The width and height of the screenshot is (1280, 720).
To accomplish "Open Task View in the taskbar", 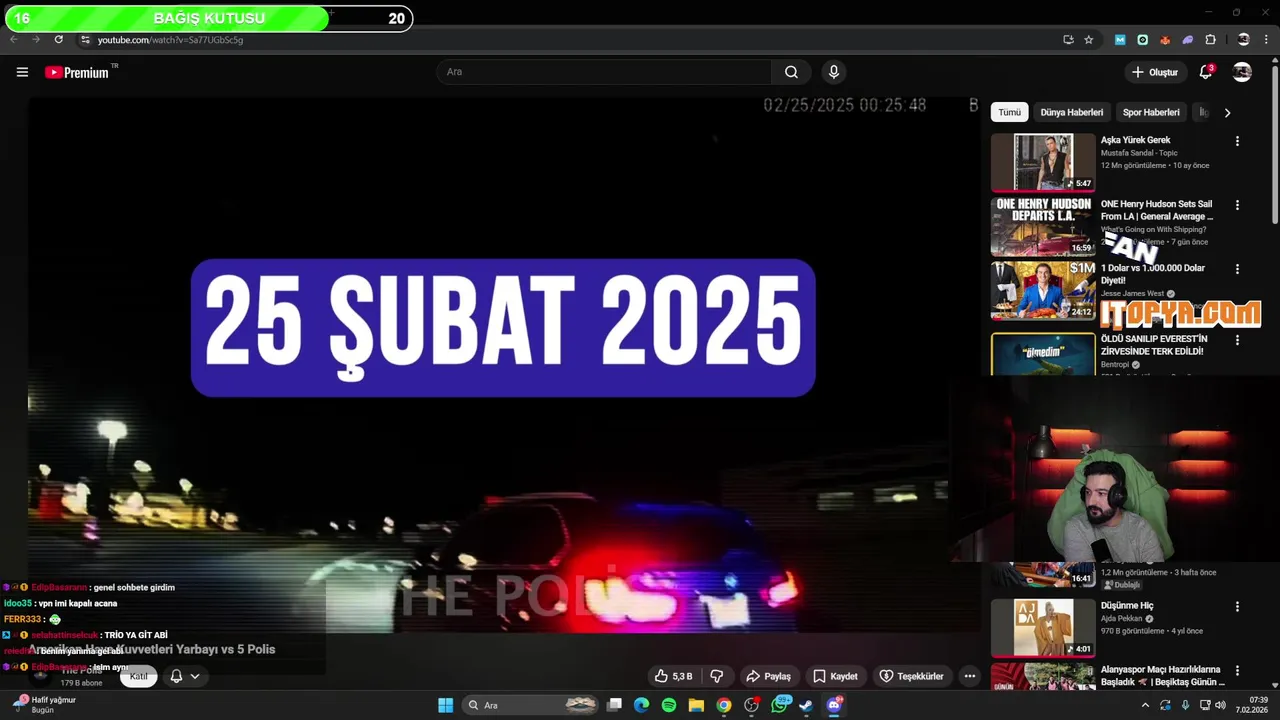I will [x=615, y=705].
